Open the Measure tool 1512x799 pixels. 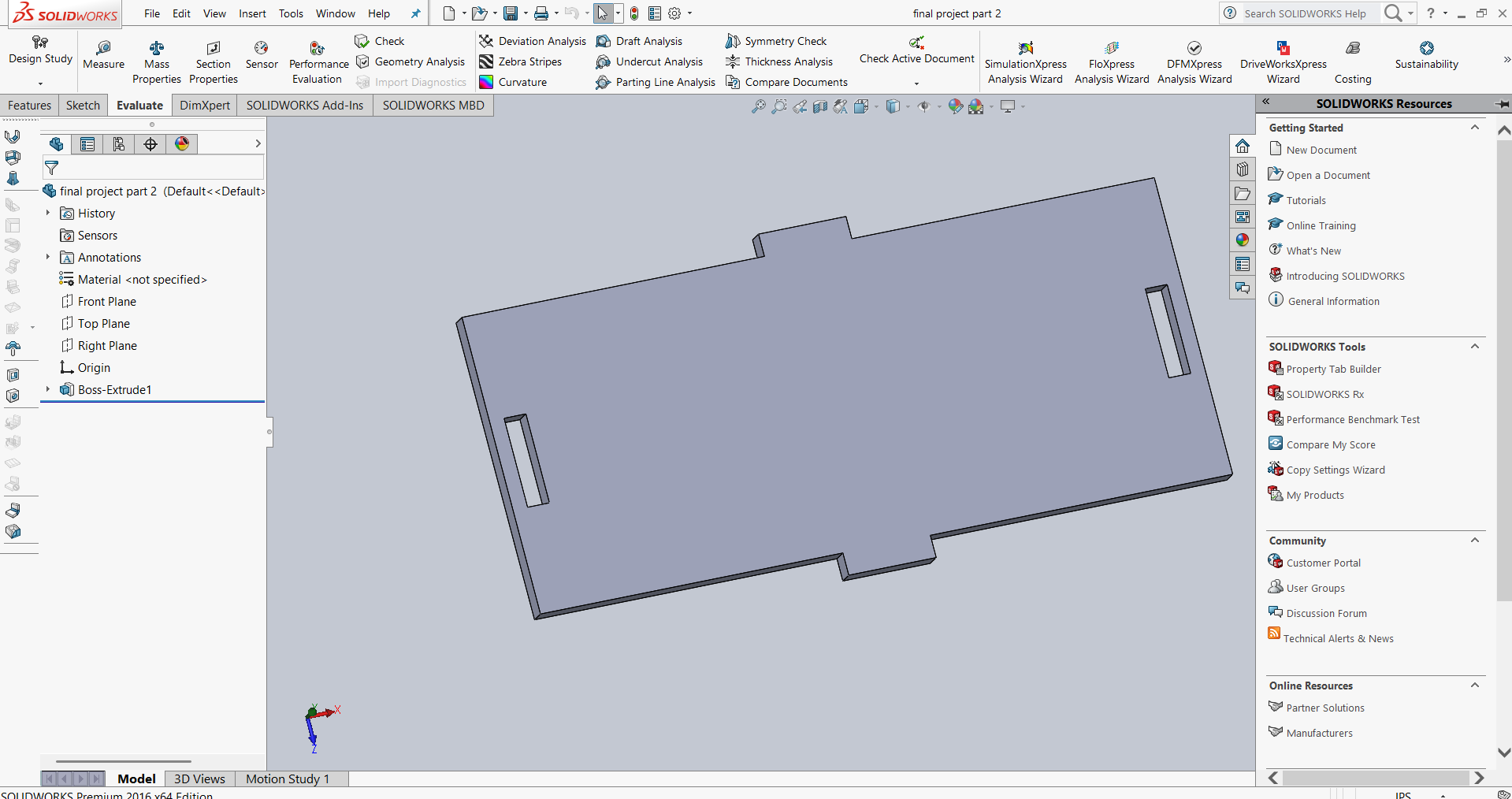tap(103, 55)
